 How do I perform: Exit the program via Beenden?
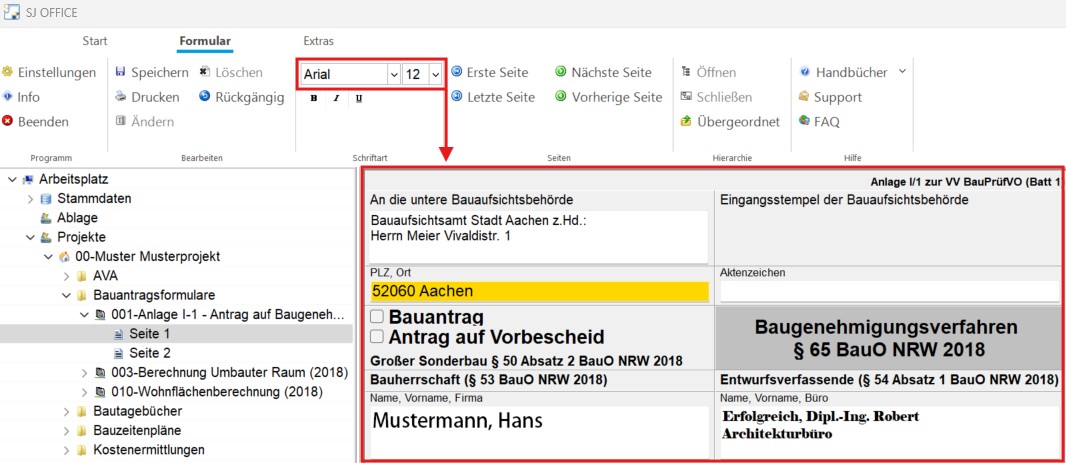click(8, 121)
